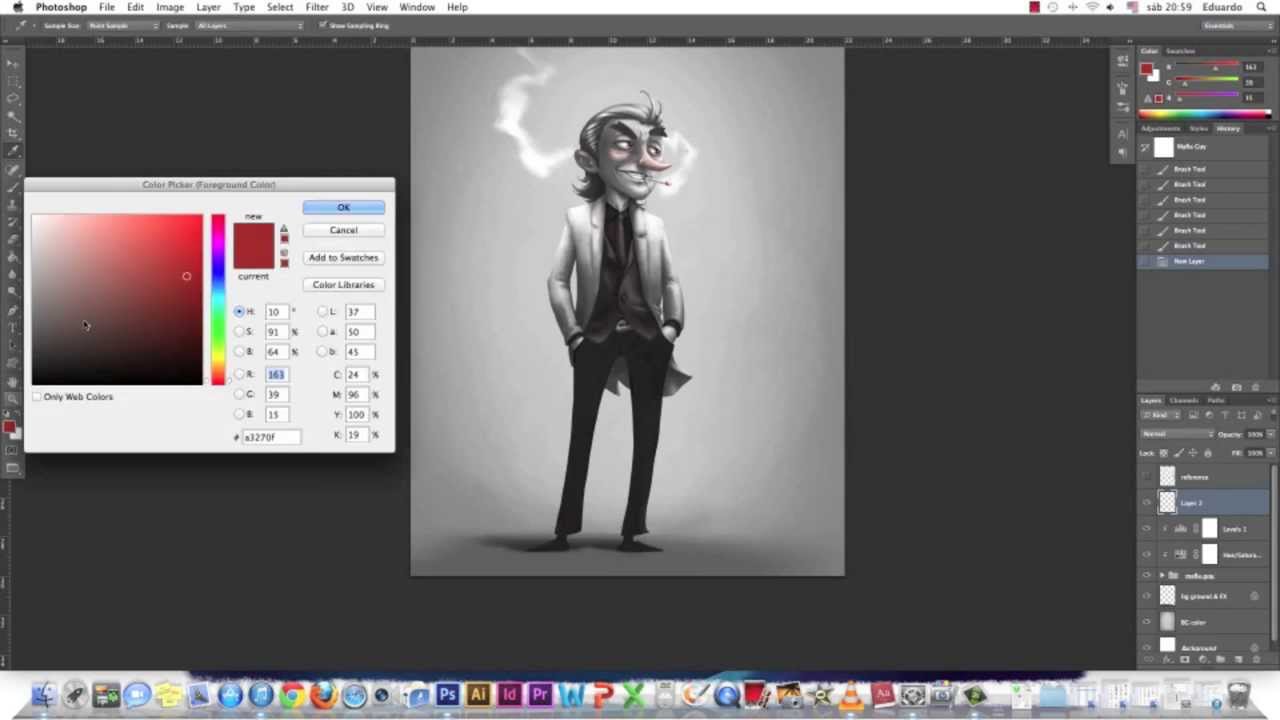Select the L lightness radio button

point(323,311)
